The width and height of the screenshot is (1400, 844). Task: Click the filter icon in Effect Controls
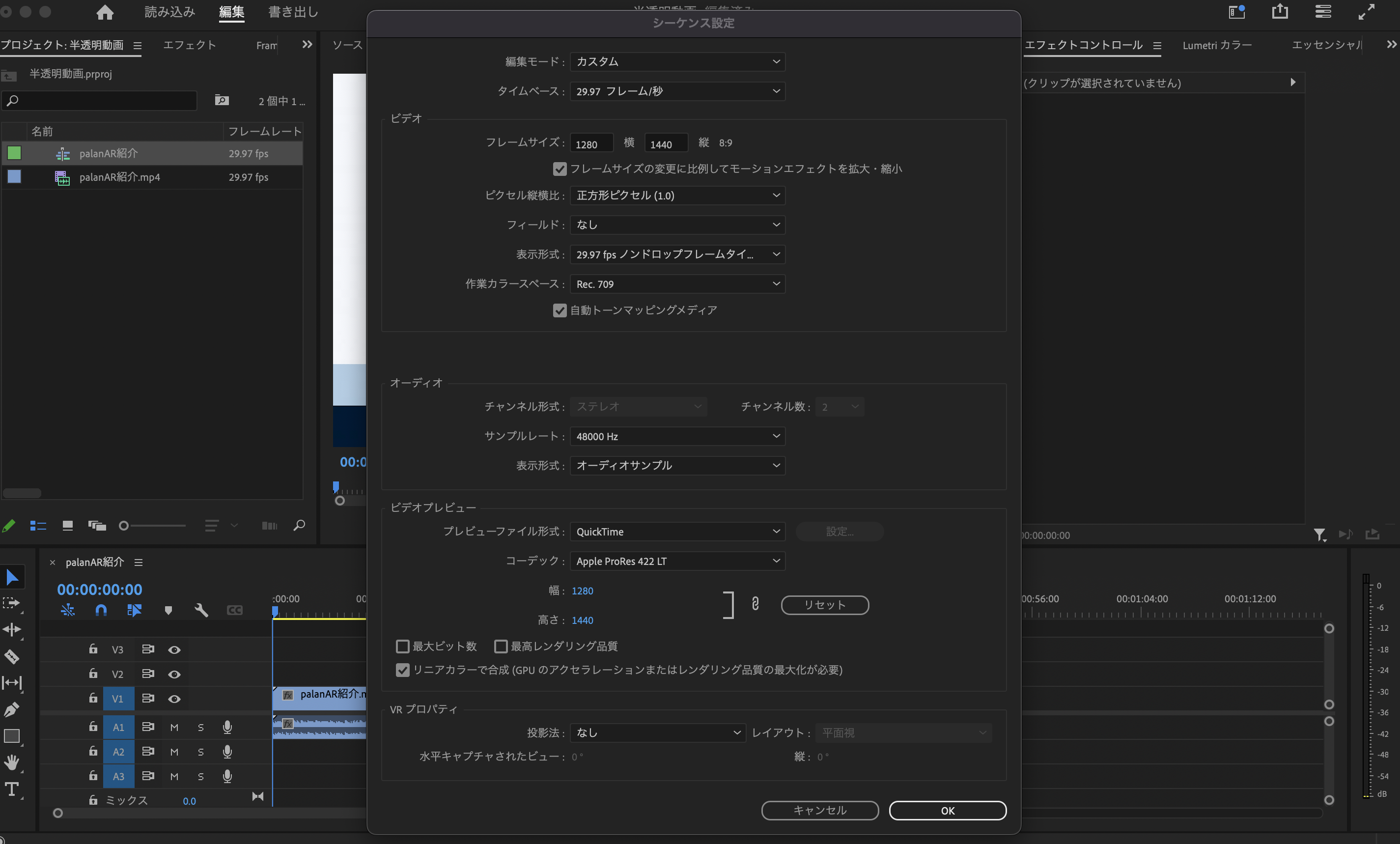point(1320,535)
